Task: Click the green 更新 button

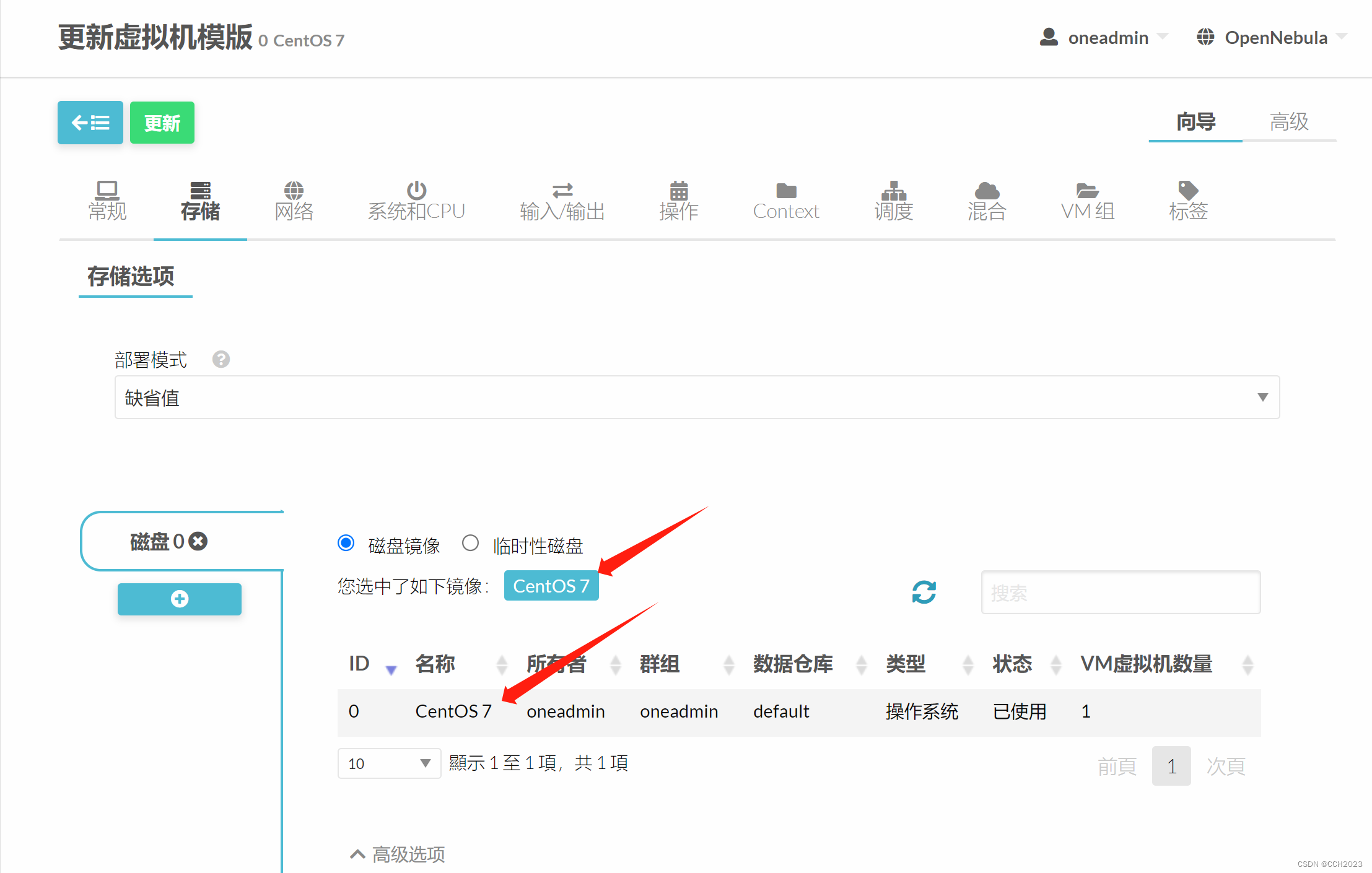Action: [x=162, y=123]
